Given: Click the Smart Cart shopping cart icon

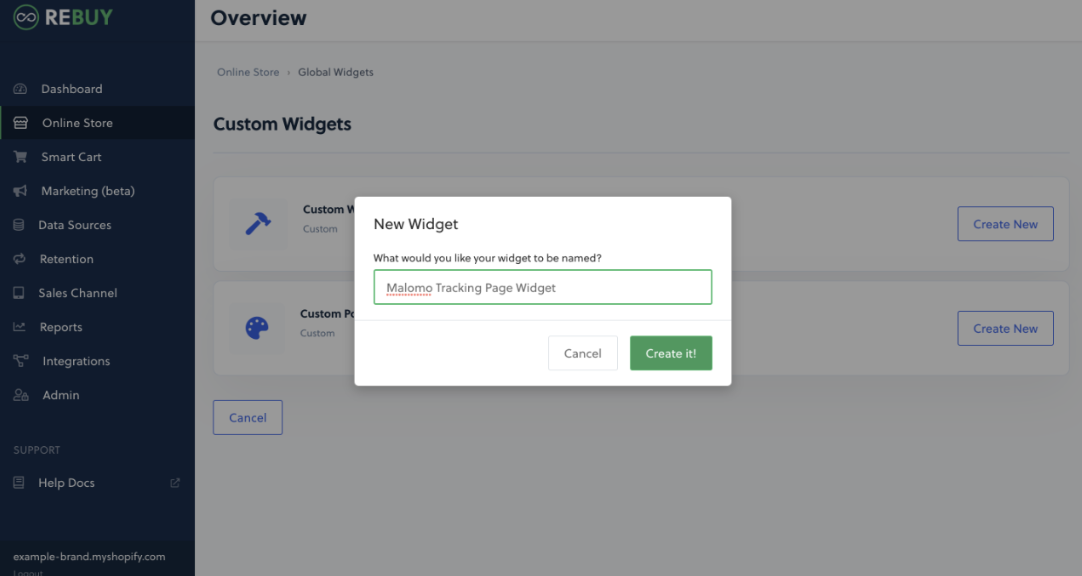Looking at the screenshot, I should click(20, 157).
